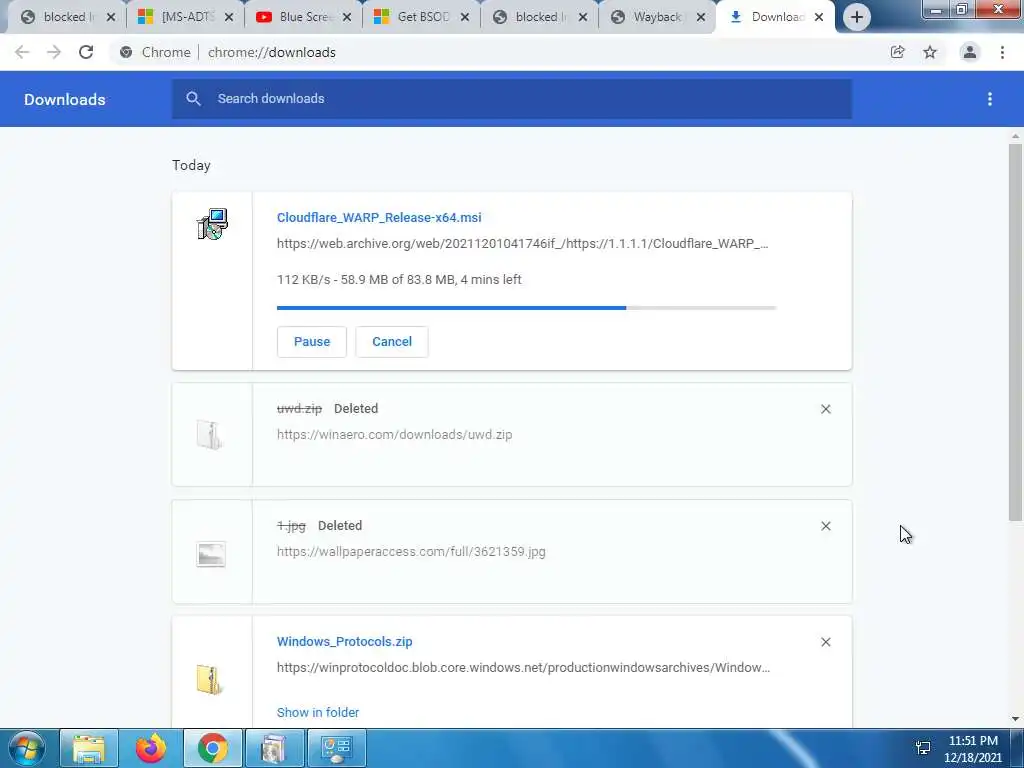Open Firefox from the taskbar
Viewport: 1024px width, 768px height.
click(x=151, y=748)
